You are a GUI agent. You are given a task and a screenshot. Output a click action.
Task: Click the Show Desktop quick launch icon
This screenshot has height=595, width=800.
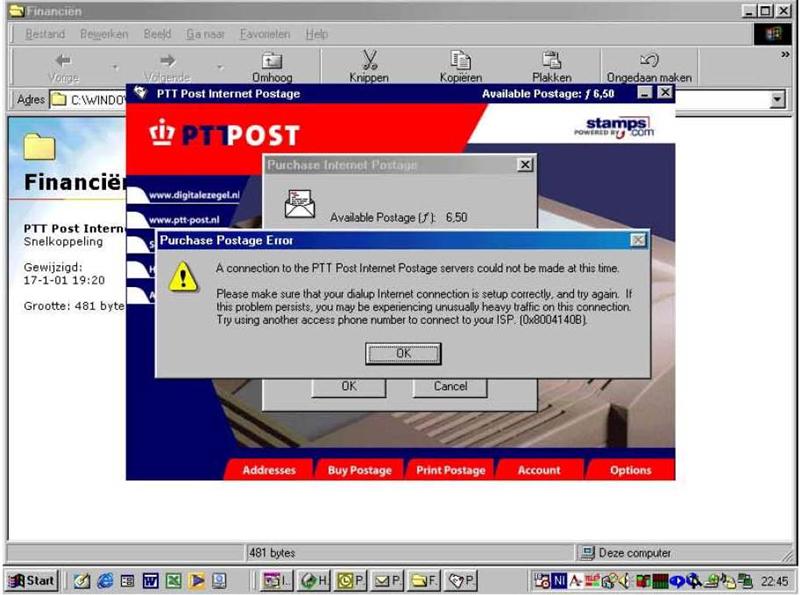(82, 581)
